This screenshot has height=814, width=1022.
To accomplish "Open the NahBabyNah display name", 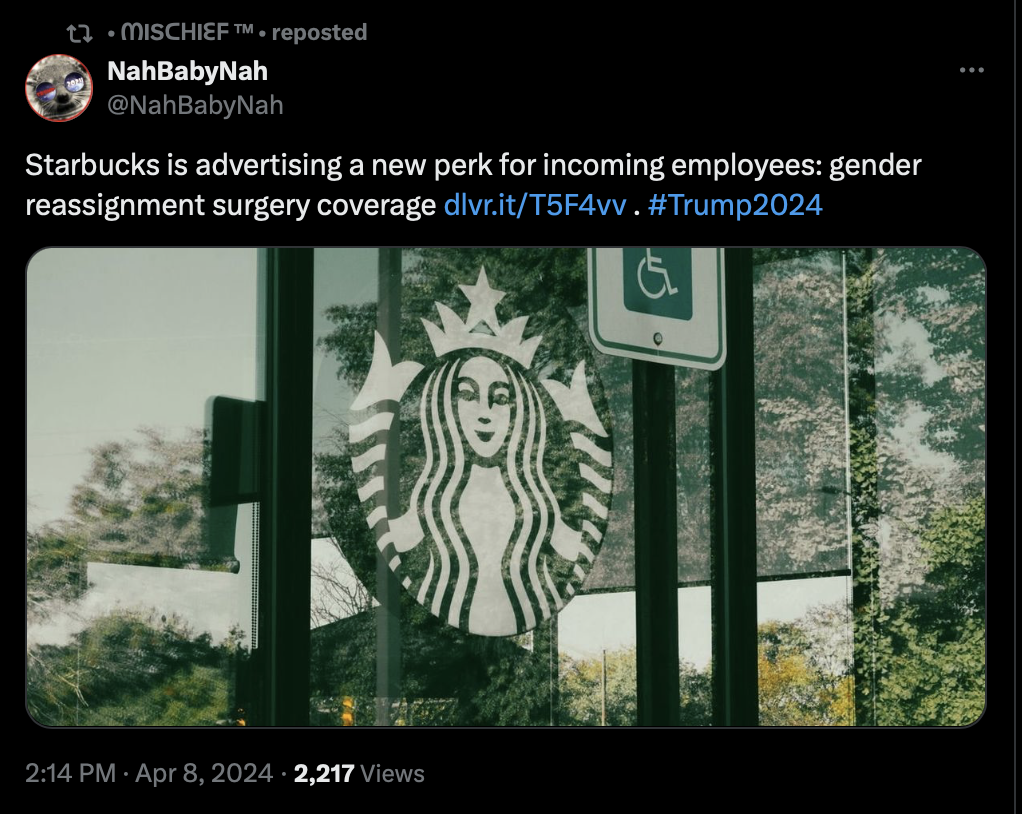I will coord(187,71).
